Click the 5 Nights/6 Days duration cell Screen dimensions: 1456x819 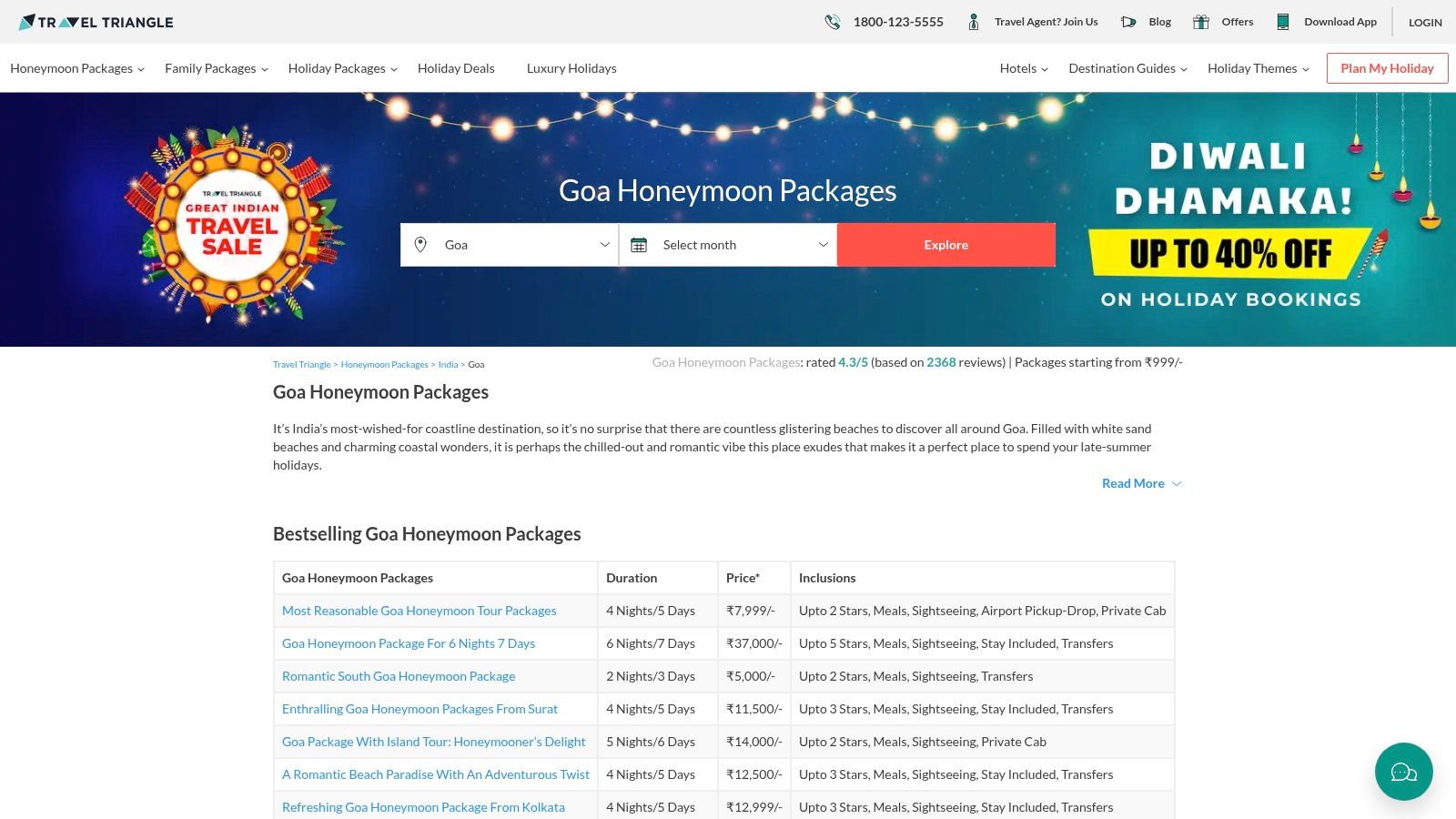pyautogui.click(x=657, y=742)
